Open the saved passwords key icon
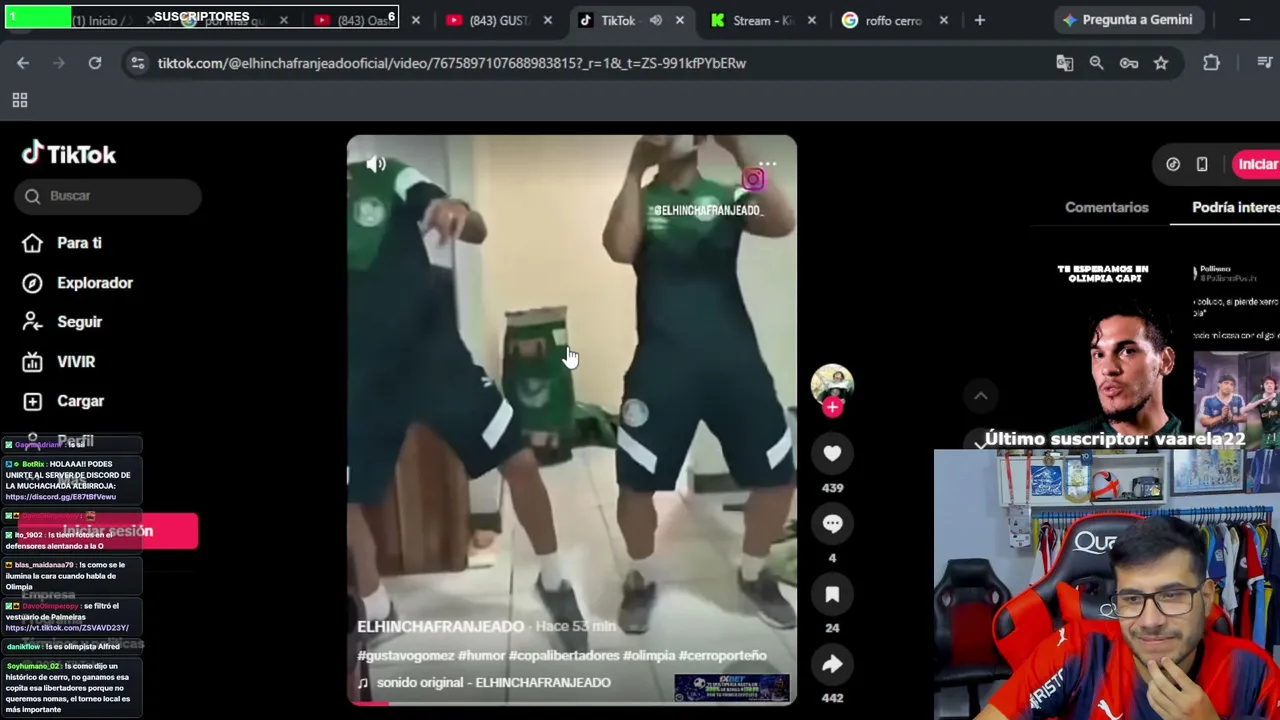Viewport: 1280px width, 720px height. [1128, 63]
